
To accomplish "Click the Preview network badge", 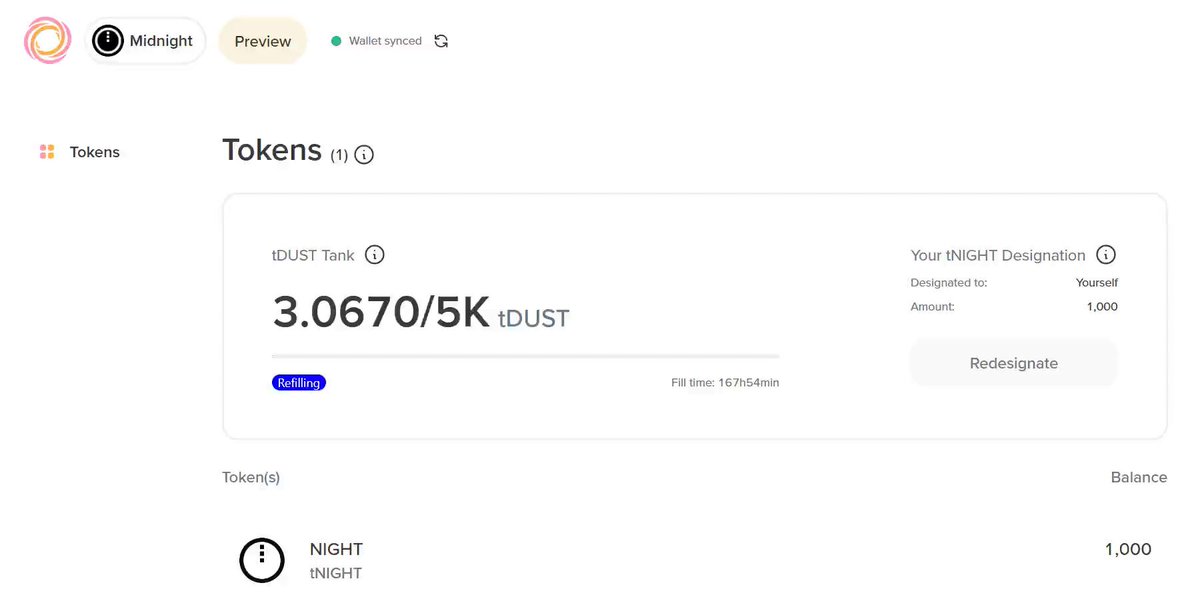I will (x=263, y=41).
